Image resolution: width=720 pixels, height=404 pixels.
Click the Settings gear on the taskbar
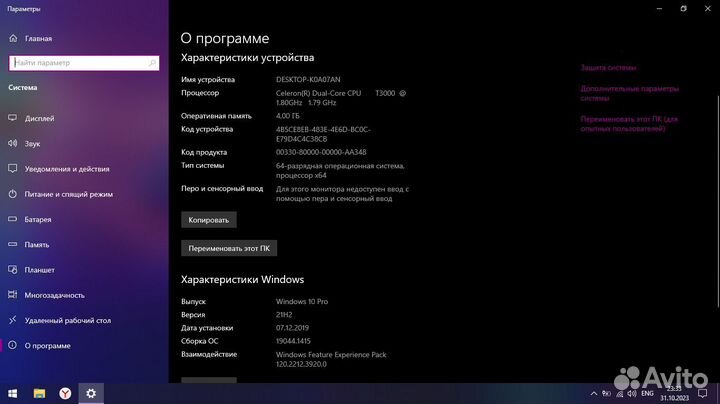click(91, 393)
